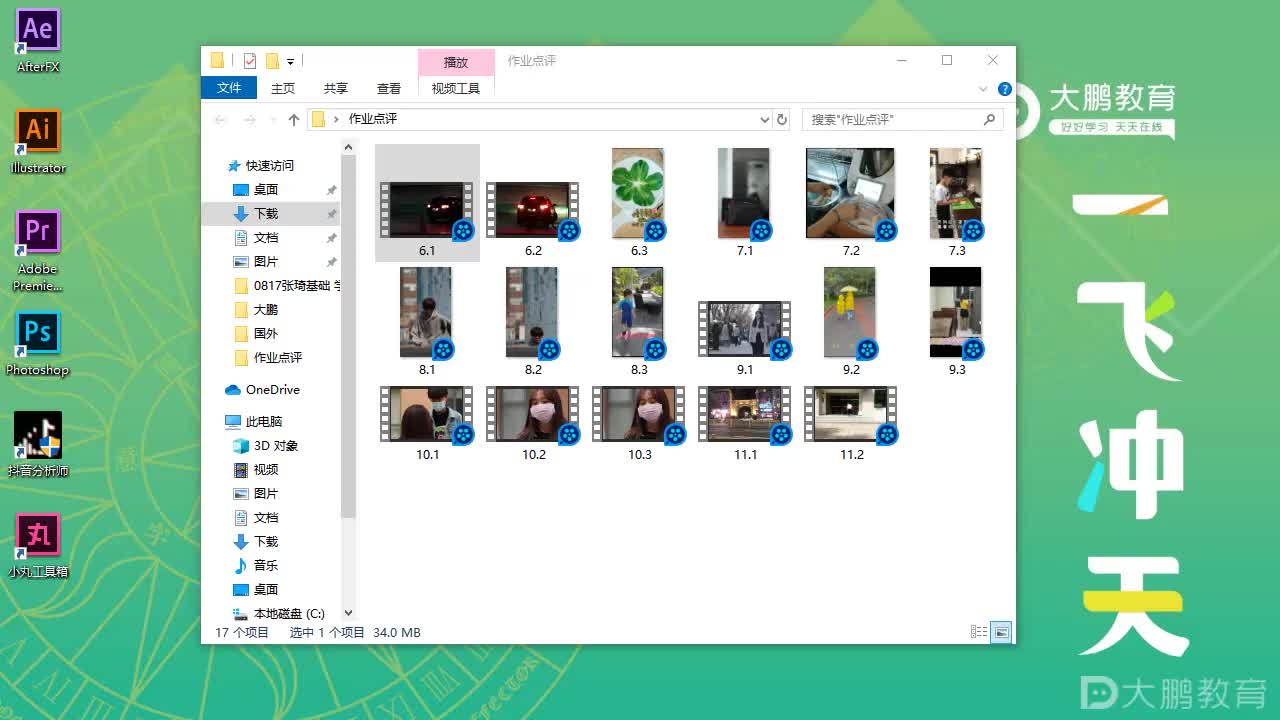Select video file 10.2
The width and height of the screenshot is (1280, 720).
tap(533, 423)
